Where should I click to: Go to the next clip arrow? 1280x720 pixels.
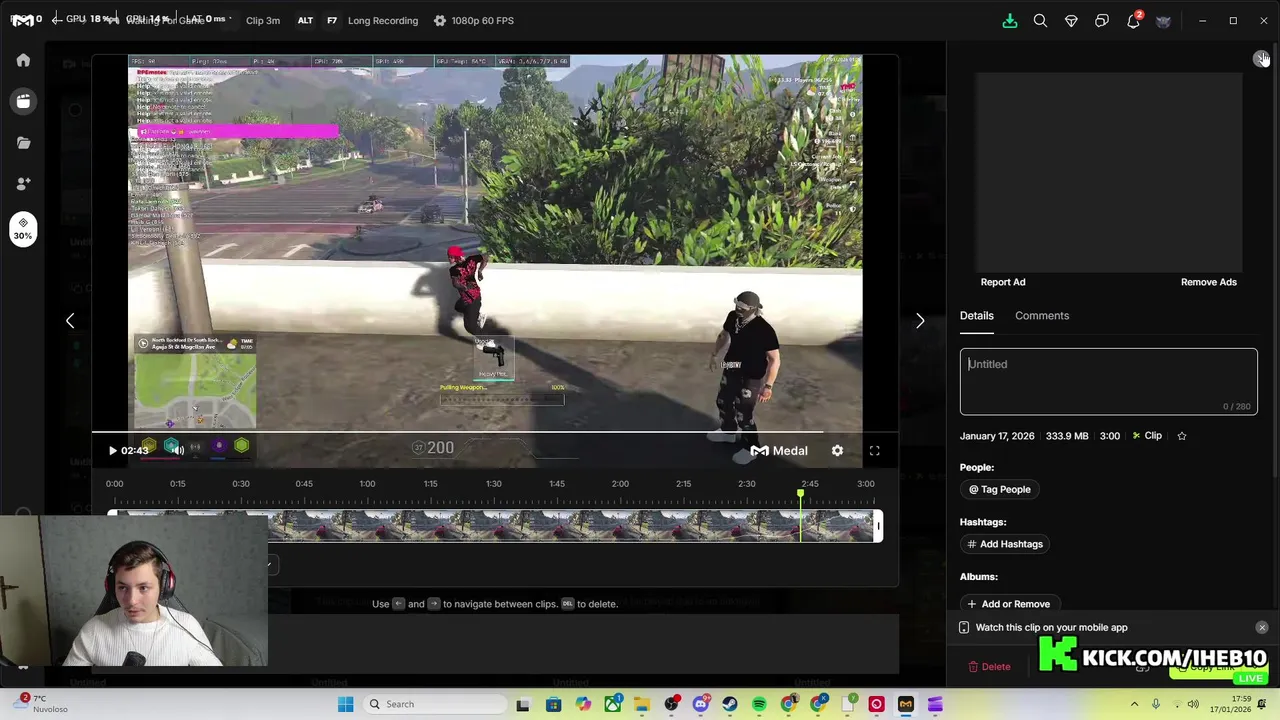(920, 321)
